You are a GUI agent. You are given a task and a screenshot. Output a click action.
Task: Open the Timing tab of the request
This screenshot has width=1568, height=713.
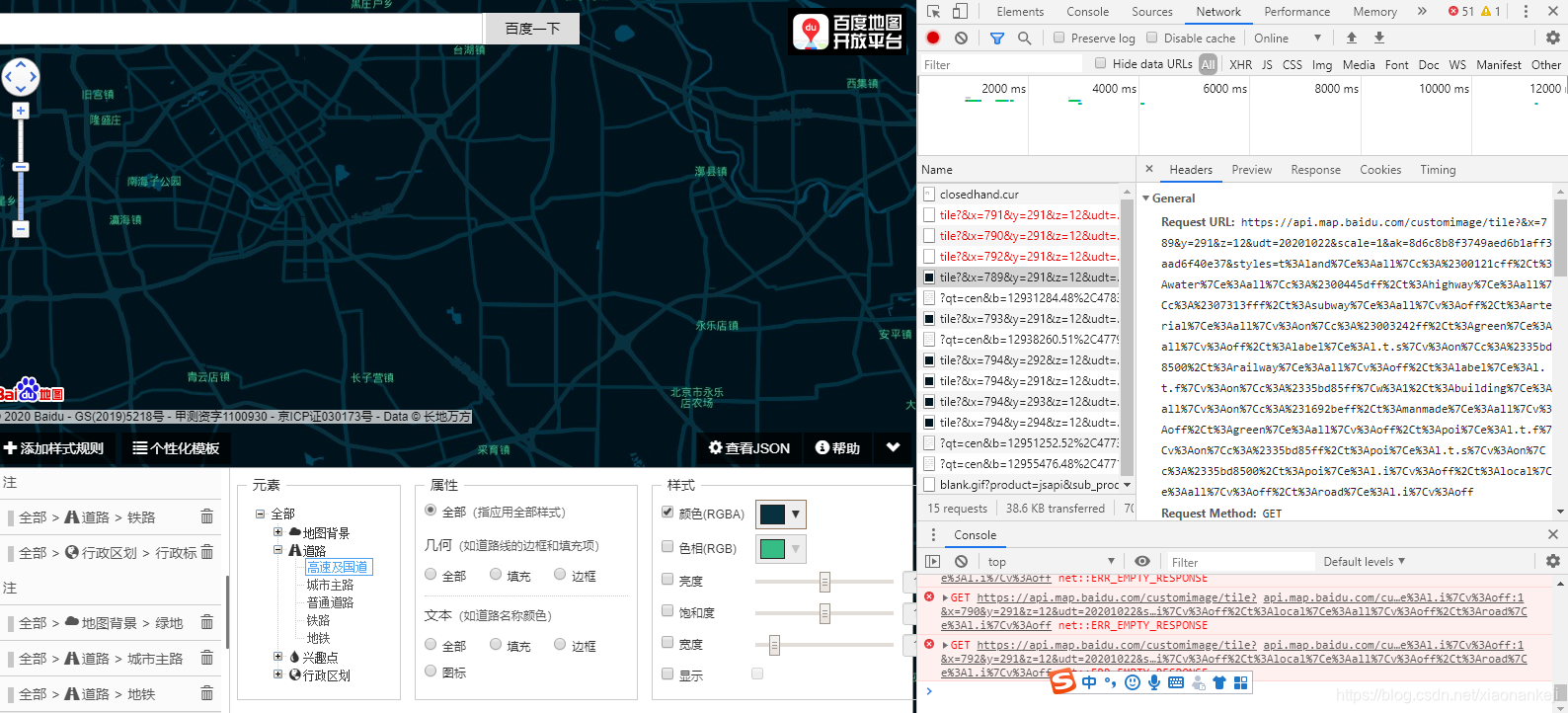pos(1438,170)
